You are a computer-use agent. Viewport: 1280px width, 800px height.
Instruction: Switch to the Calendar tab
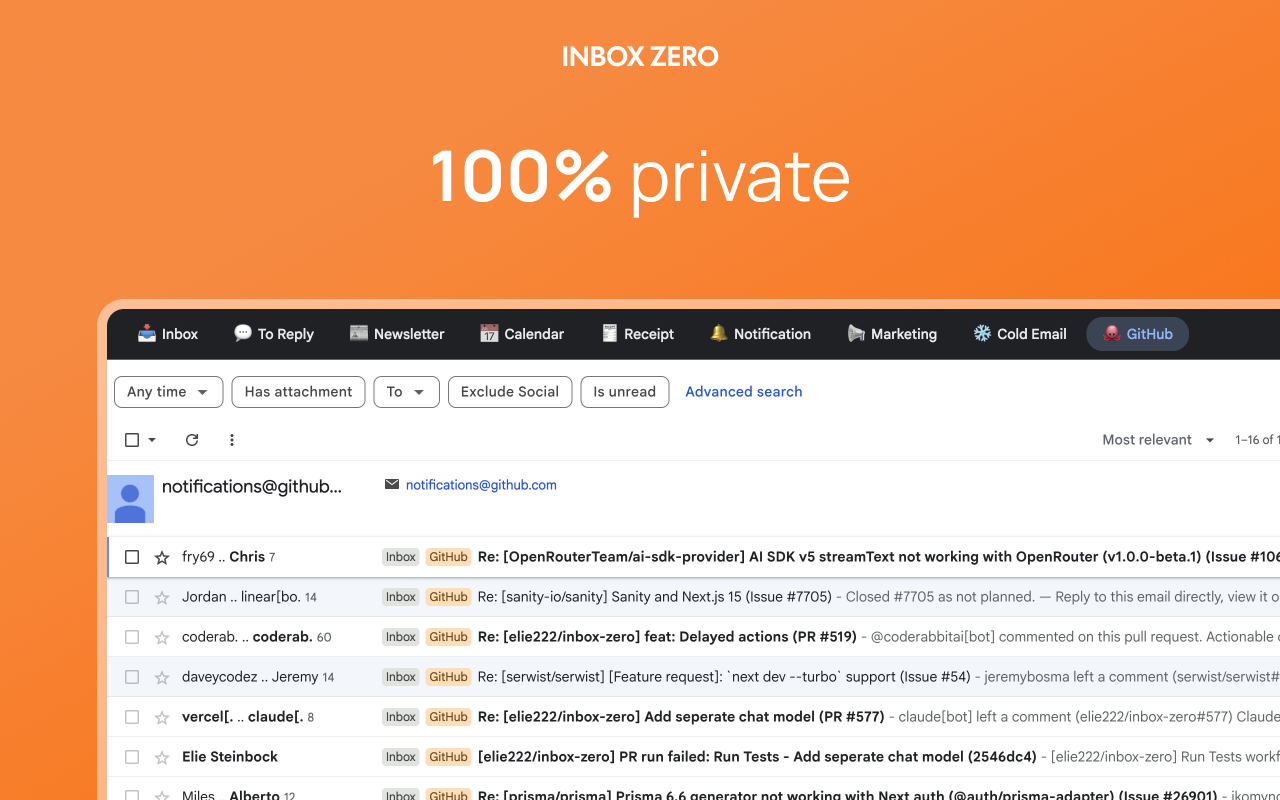coord(522,334)
